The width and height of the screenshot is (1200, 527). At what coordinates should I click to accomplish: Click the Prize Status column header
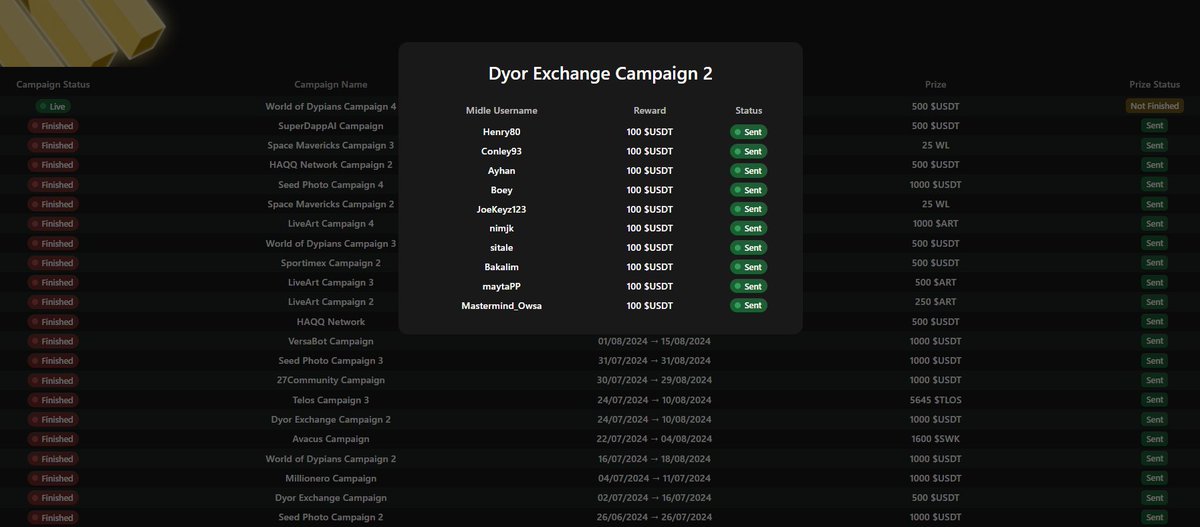tap(1155, 85)
